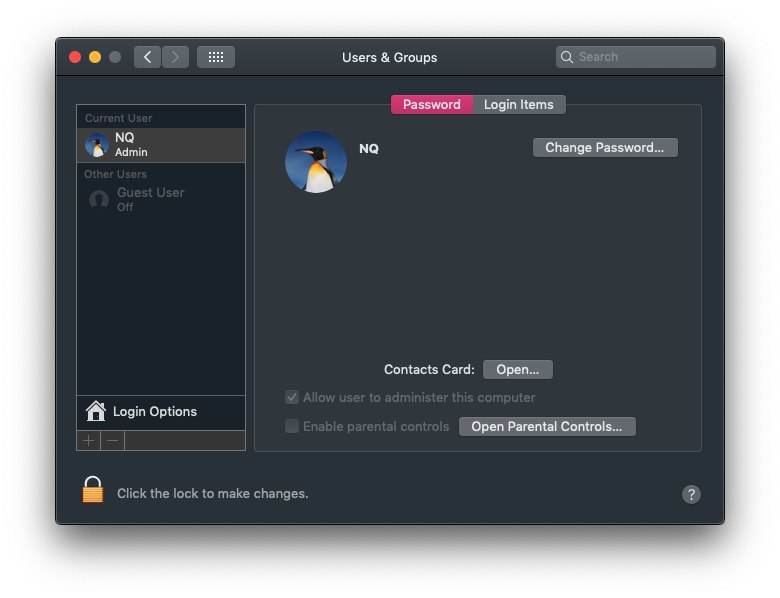Click the Change Password button
The width and height of the screenshot is (780, 598).
605,147
